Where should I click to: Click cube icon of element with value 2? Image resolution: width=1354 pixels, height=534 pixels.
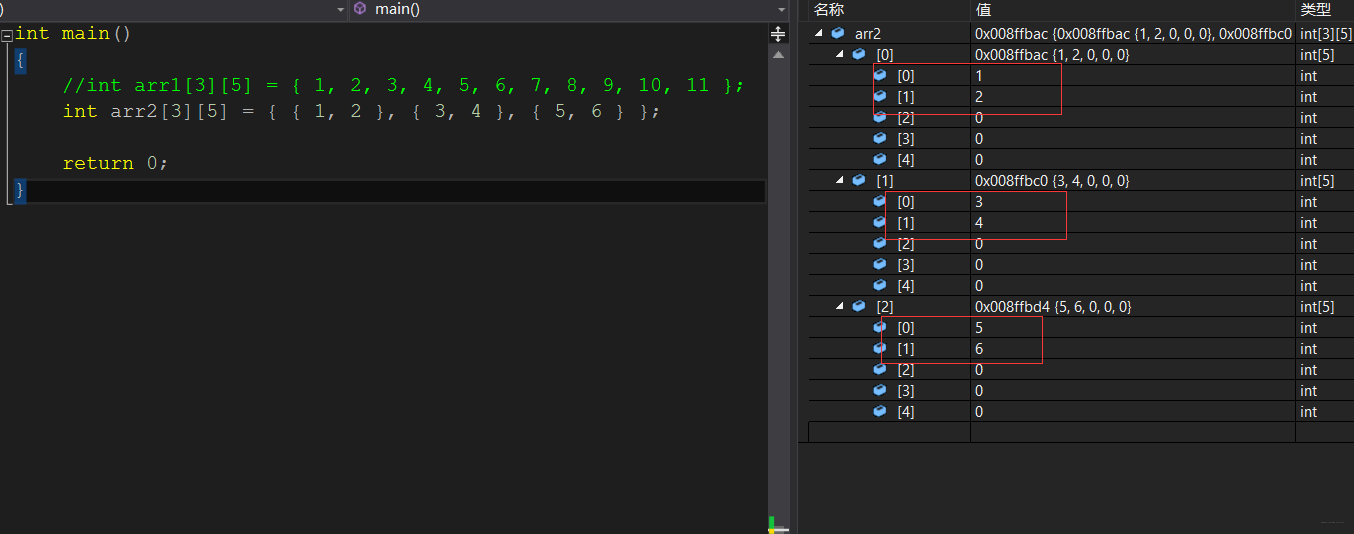point(880,96)
